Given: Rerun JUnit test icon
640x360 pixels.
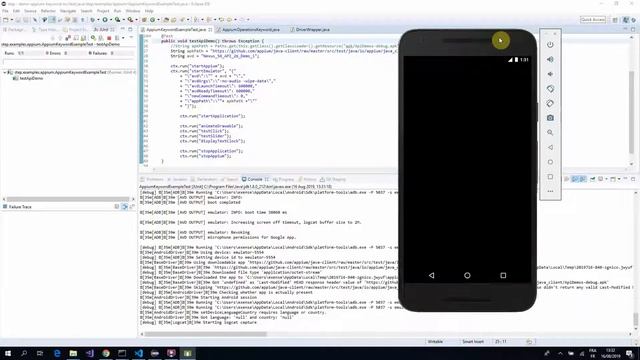Looking at the screenshot, I should pyautogui.click(x=93, y=38).
